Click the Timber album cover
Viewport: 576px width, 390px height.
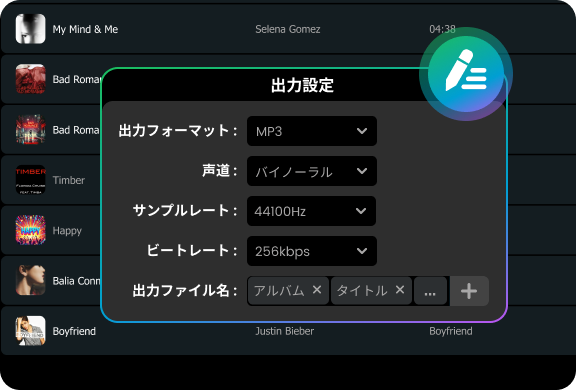30,180
